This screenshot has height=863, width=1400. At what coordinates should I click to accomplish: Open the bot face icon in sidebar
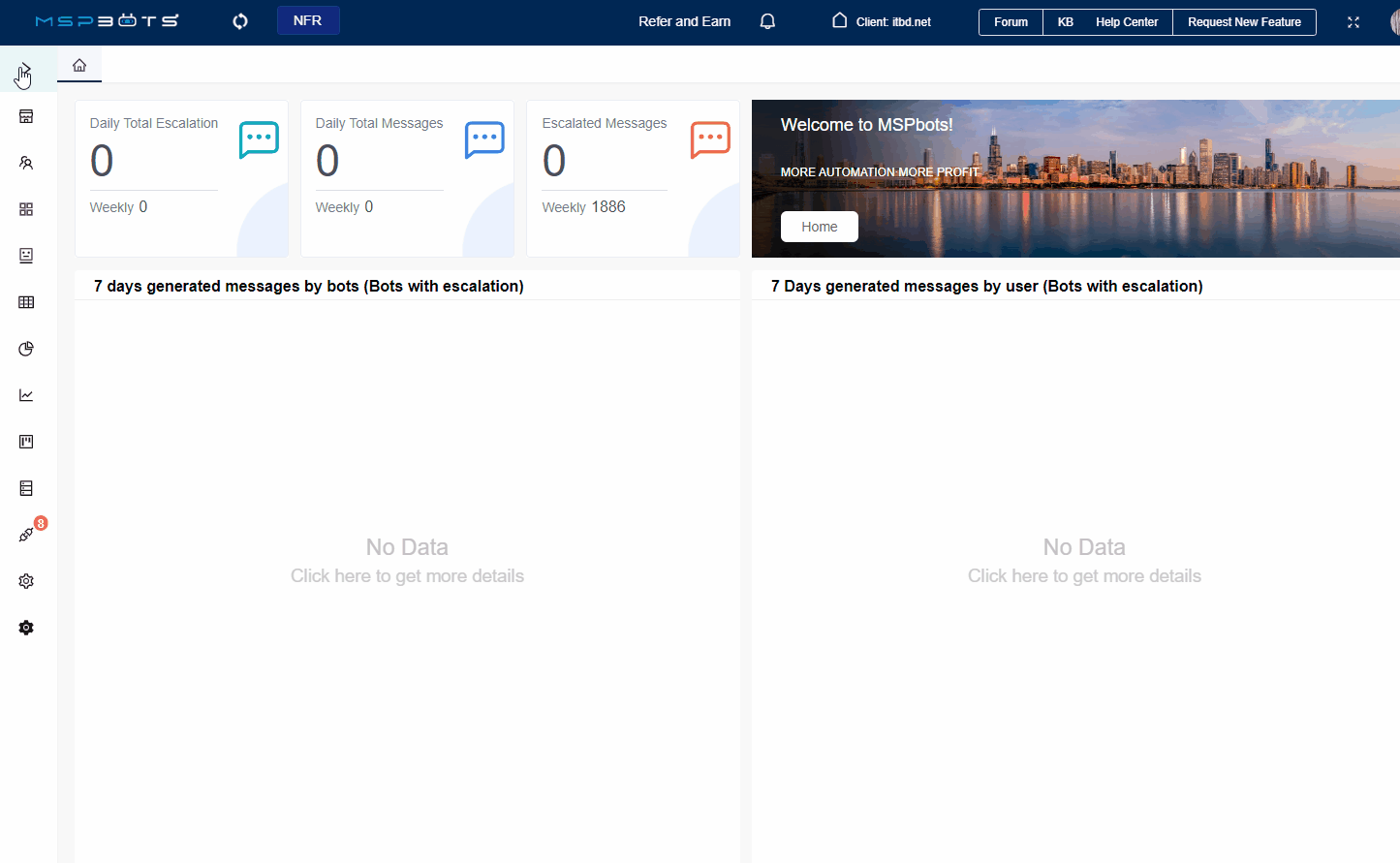(x=26, y=256)
